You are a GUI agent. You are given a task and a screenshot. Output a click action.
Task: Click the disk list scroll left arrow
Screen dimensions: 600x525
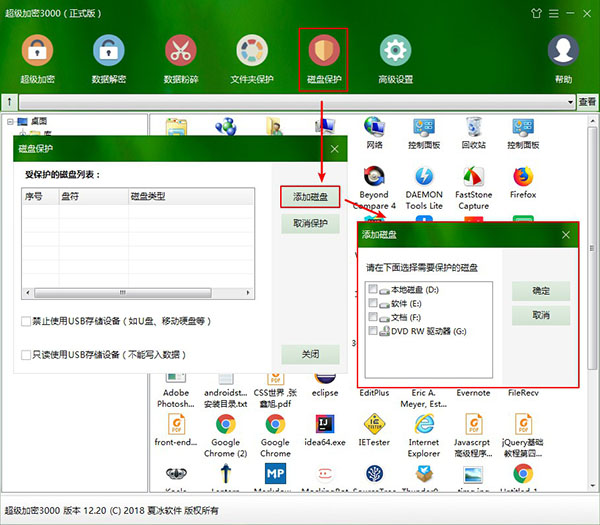28,293
